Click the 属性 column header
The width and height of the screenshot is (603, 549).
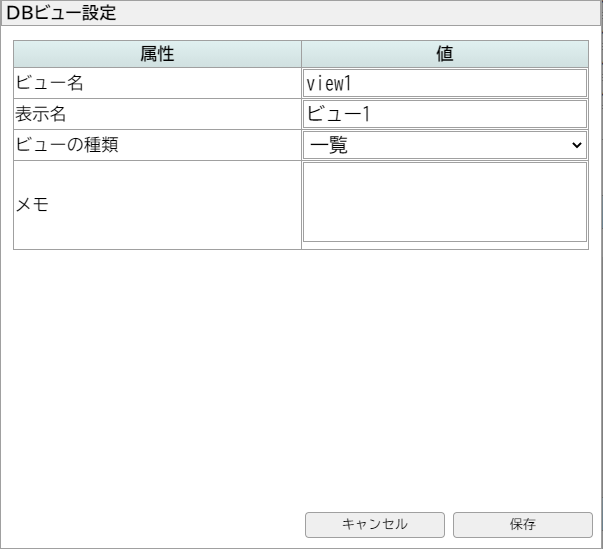[157, 54]
